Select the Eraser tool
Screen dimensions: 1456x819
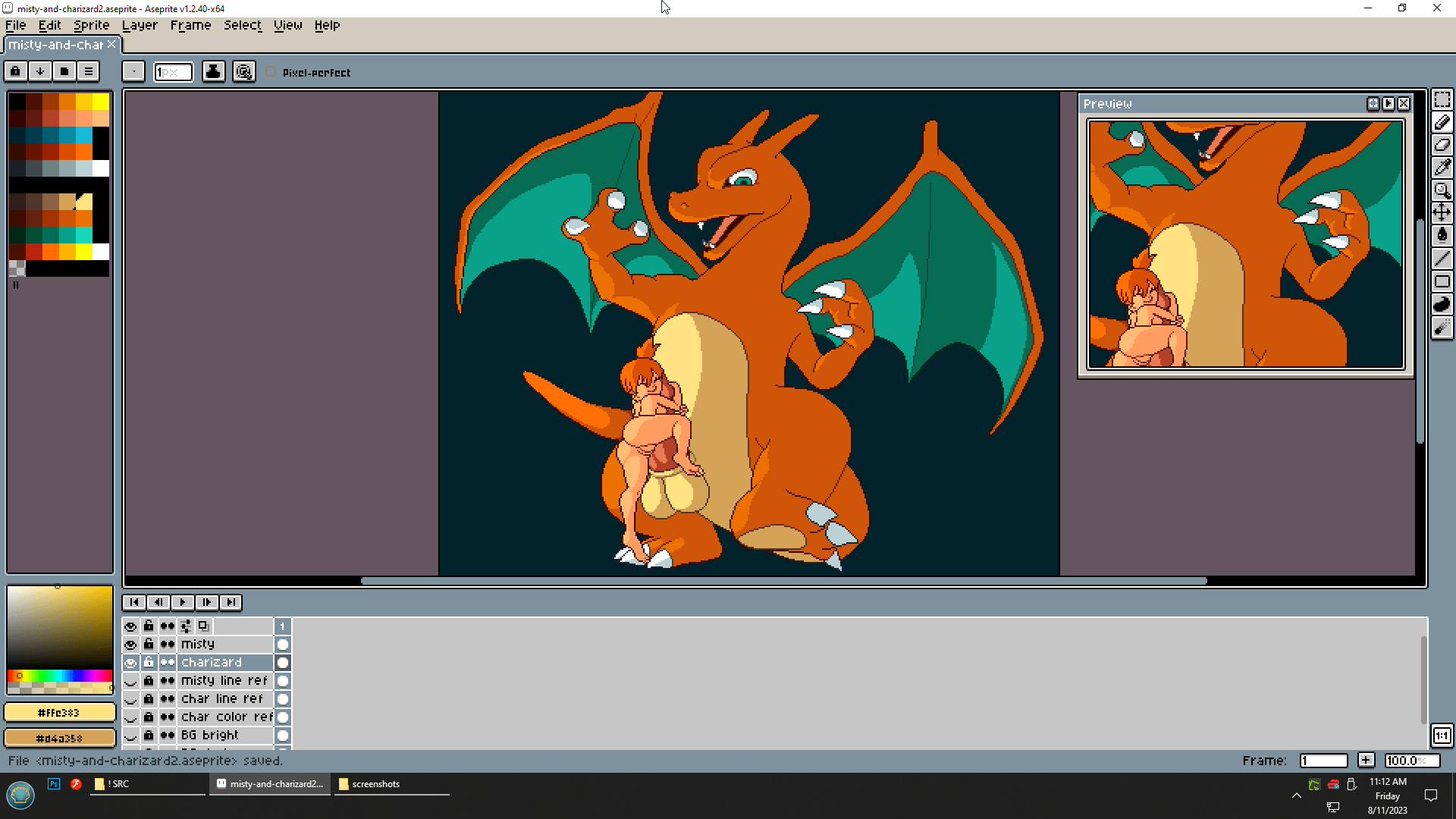[x=1442, y=145]
